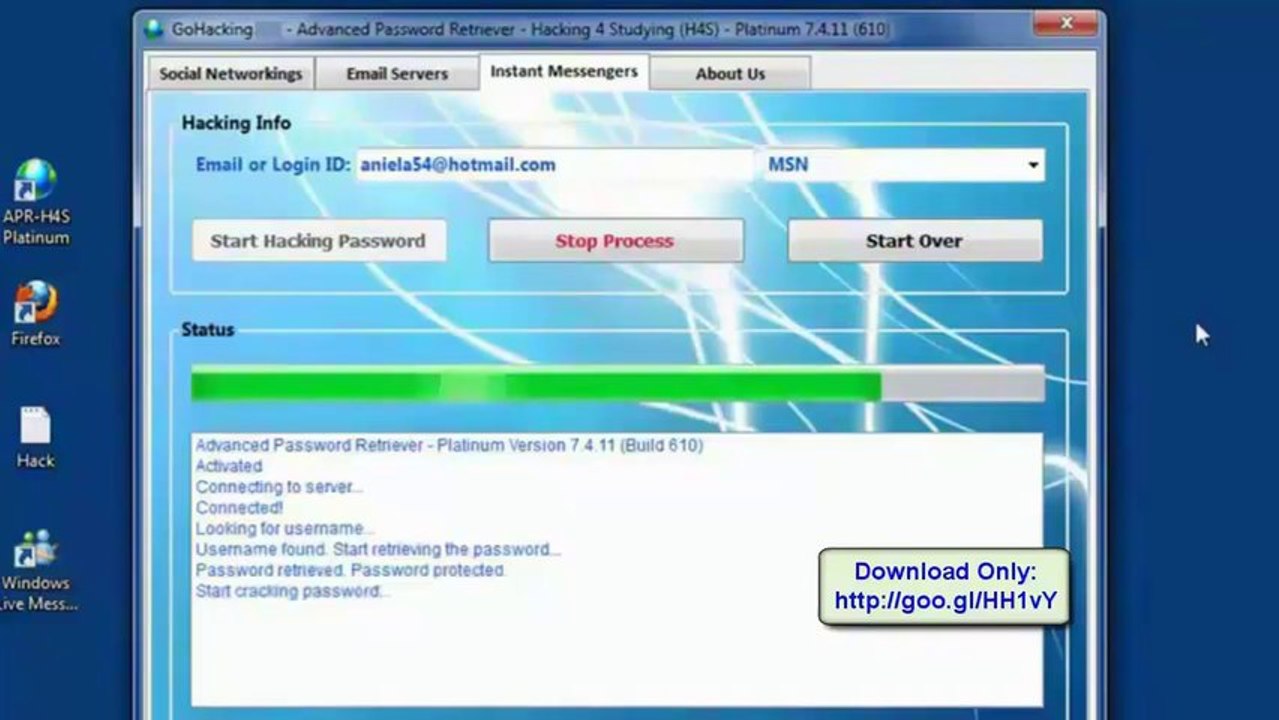Click the 'Activated' log line

229,466
